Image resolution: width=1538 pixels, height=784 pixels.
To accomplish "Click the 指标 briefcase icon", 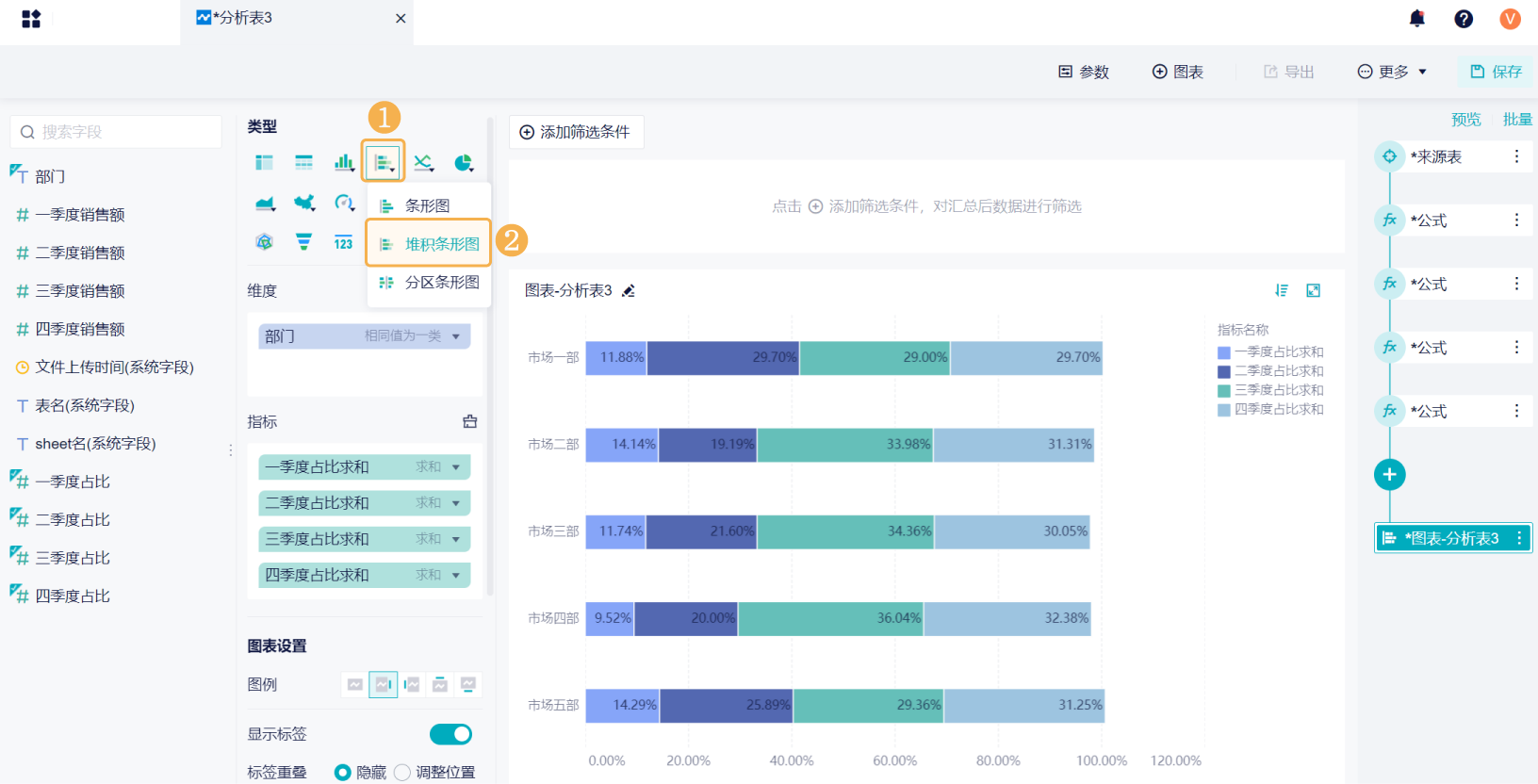I will (470, 422).
